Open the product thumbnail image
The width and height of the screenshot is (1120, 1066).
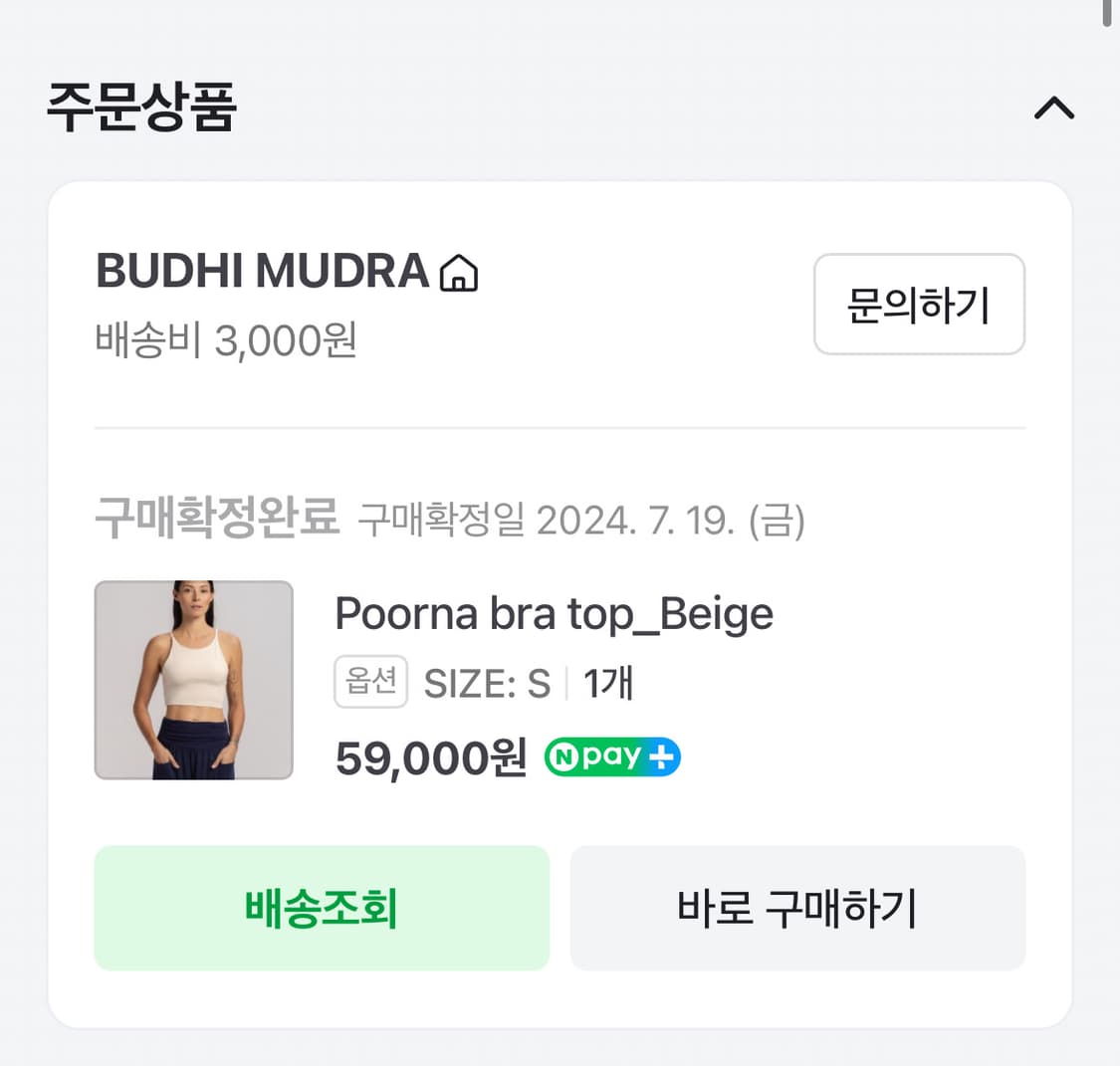pos(194,680)
